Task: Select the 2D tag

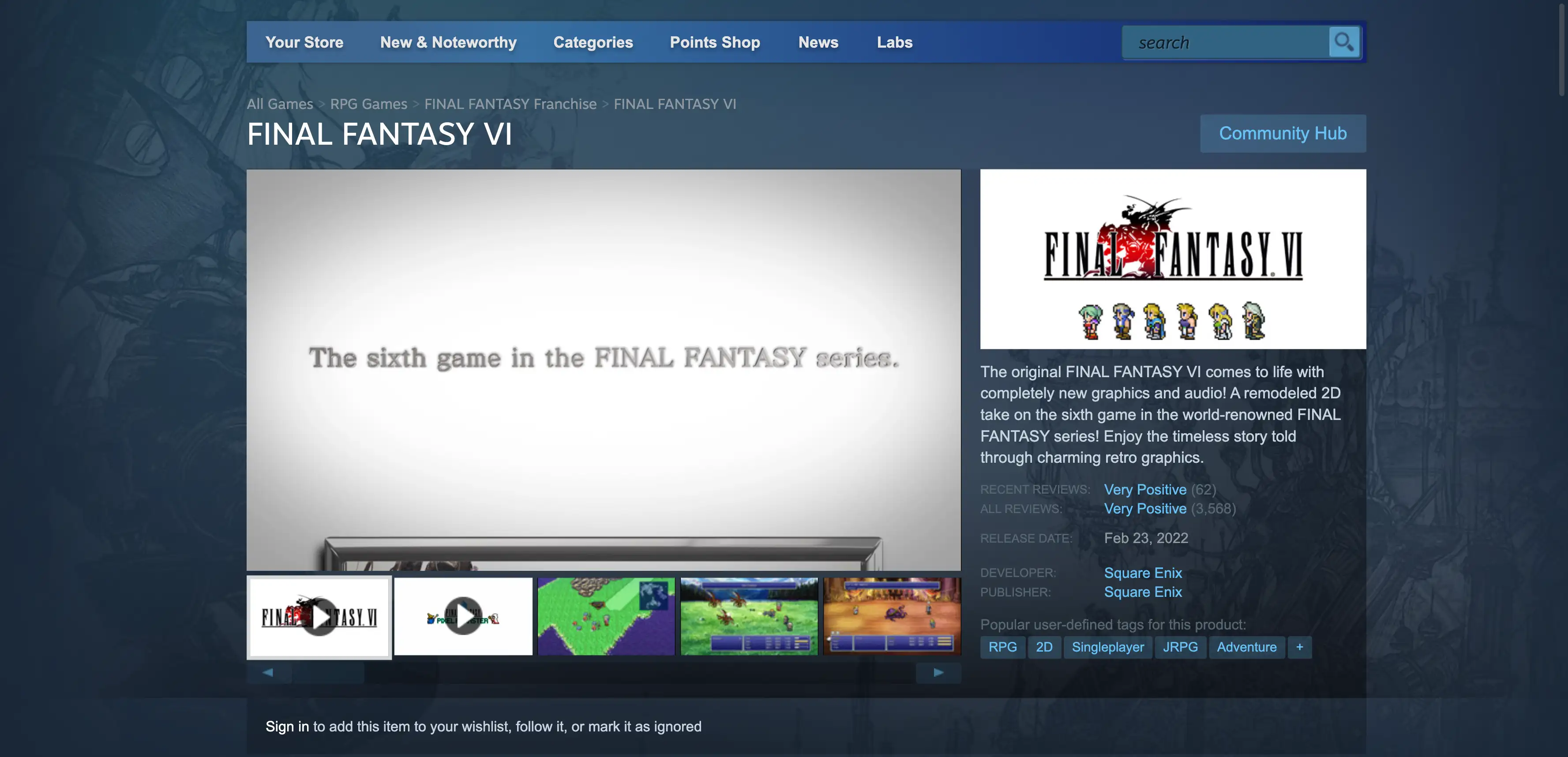Action: pyautogui.click(x=1044, y=647)
